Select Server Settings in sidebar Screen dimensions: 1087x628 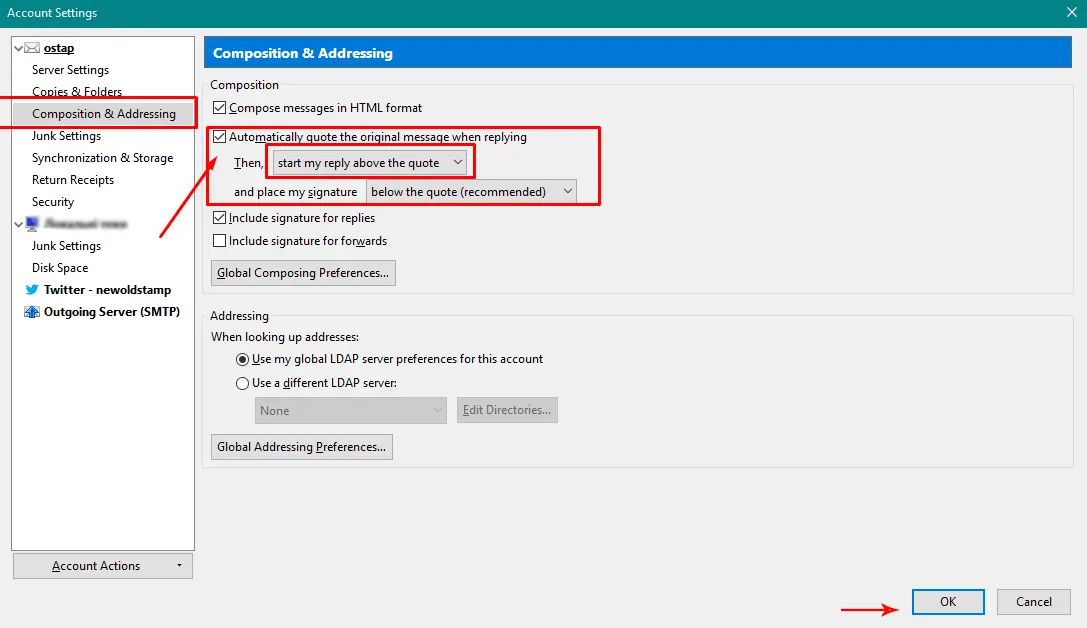(70, 70)
